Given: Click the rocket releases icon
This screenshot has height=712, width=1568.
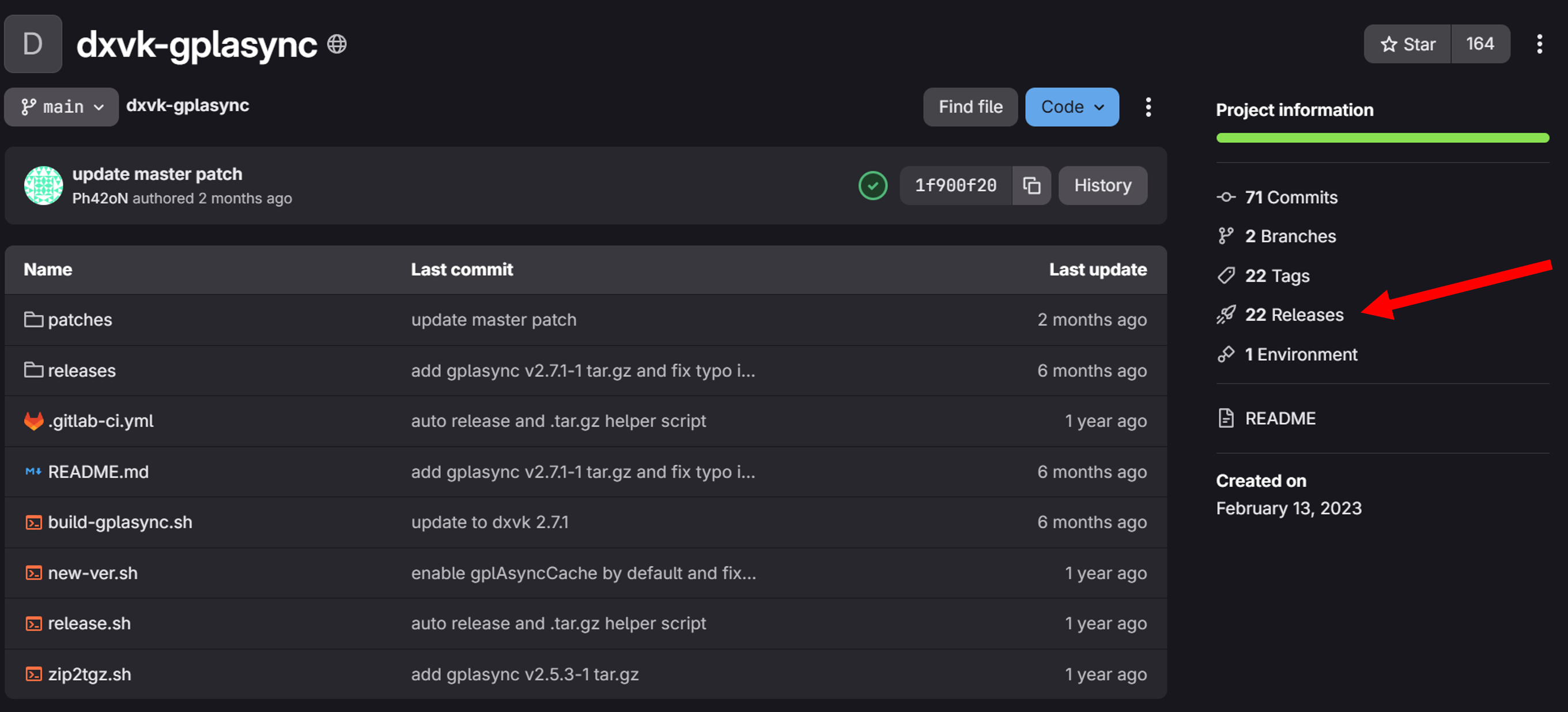Looking at the screenshot, I should [x=1226, y=315].
